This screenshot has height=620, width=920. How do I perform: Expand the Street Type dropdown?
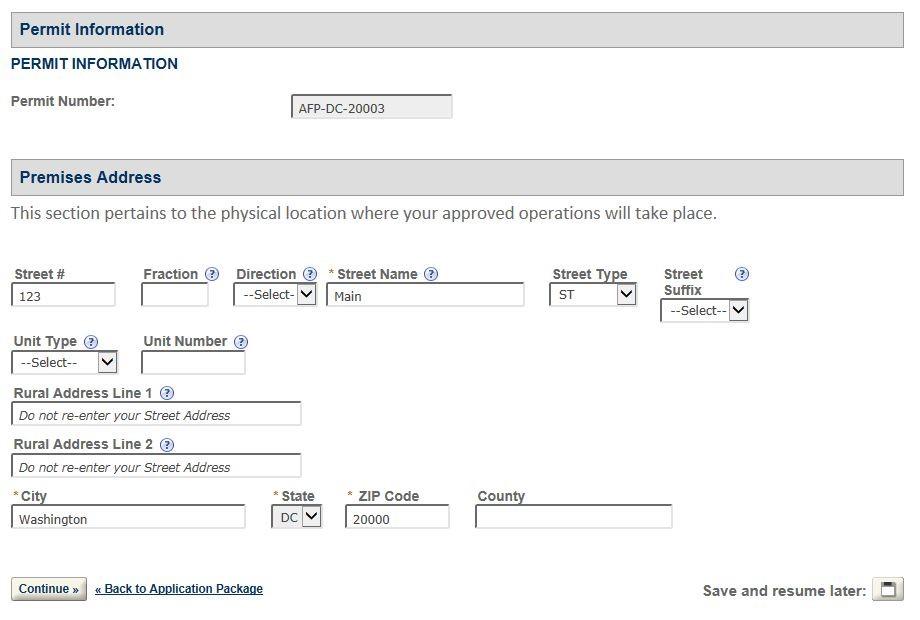point(592,295)
